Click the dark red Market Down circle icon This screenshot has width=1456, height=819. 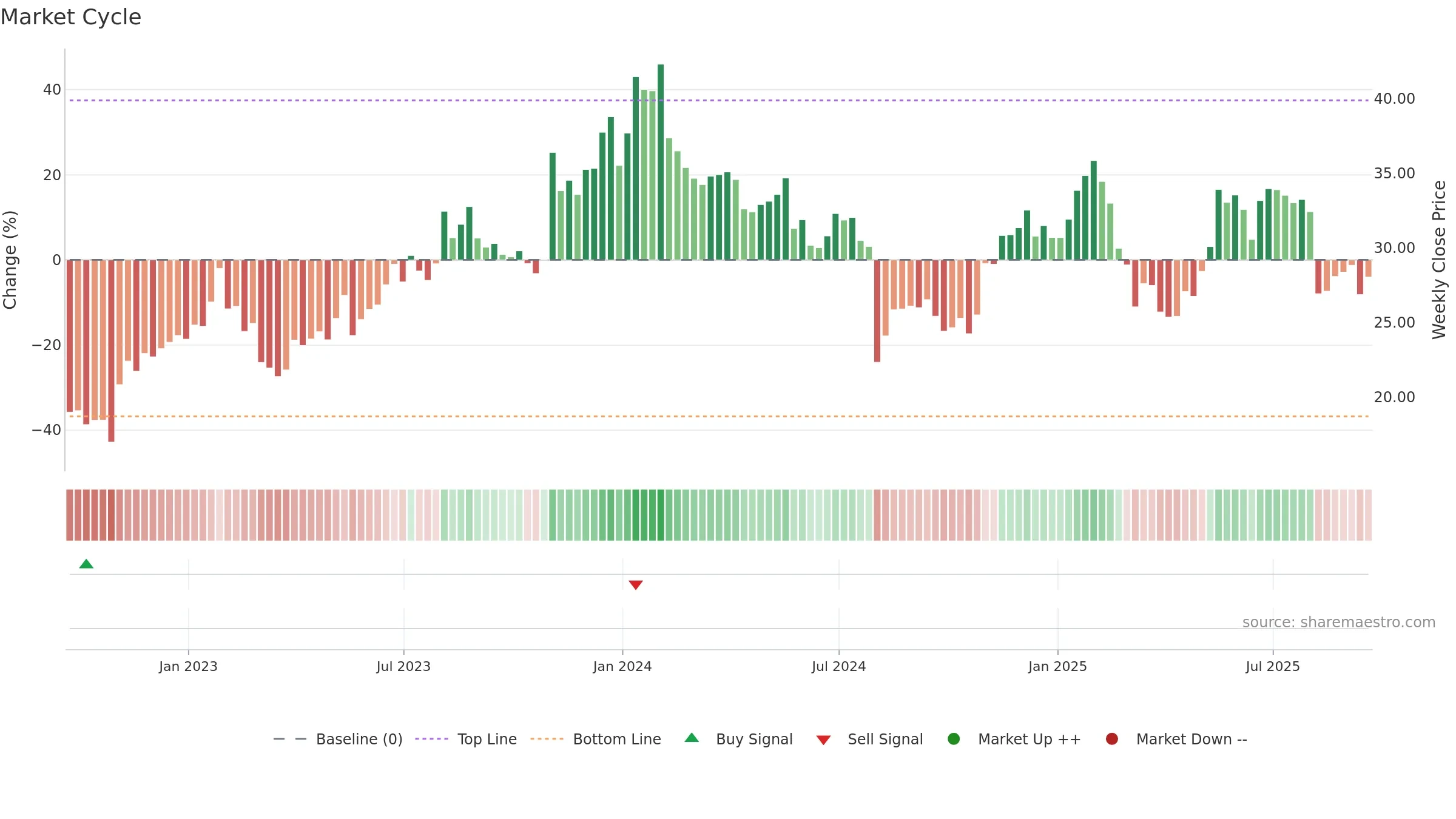pyautogui.click(x=1112, y=739)
